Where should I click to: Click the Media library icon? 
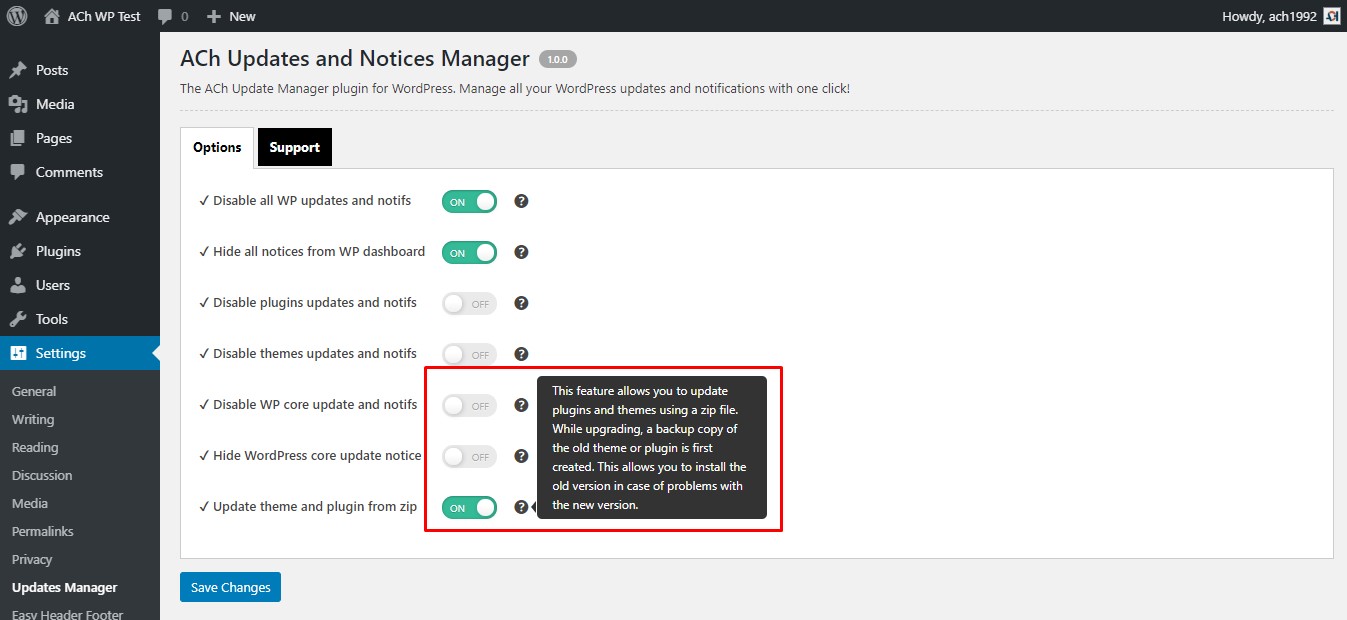18,104
